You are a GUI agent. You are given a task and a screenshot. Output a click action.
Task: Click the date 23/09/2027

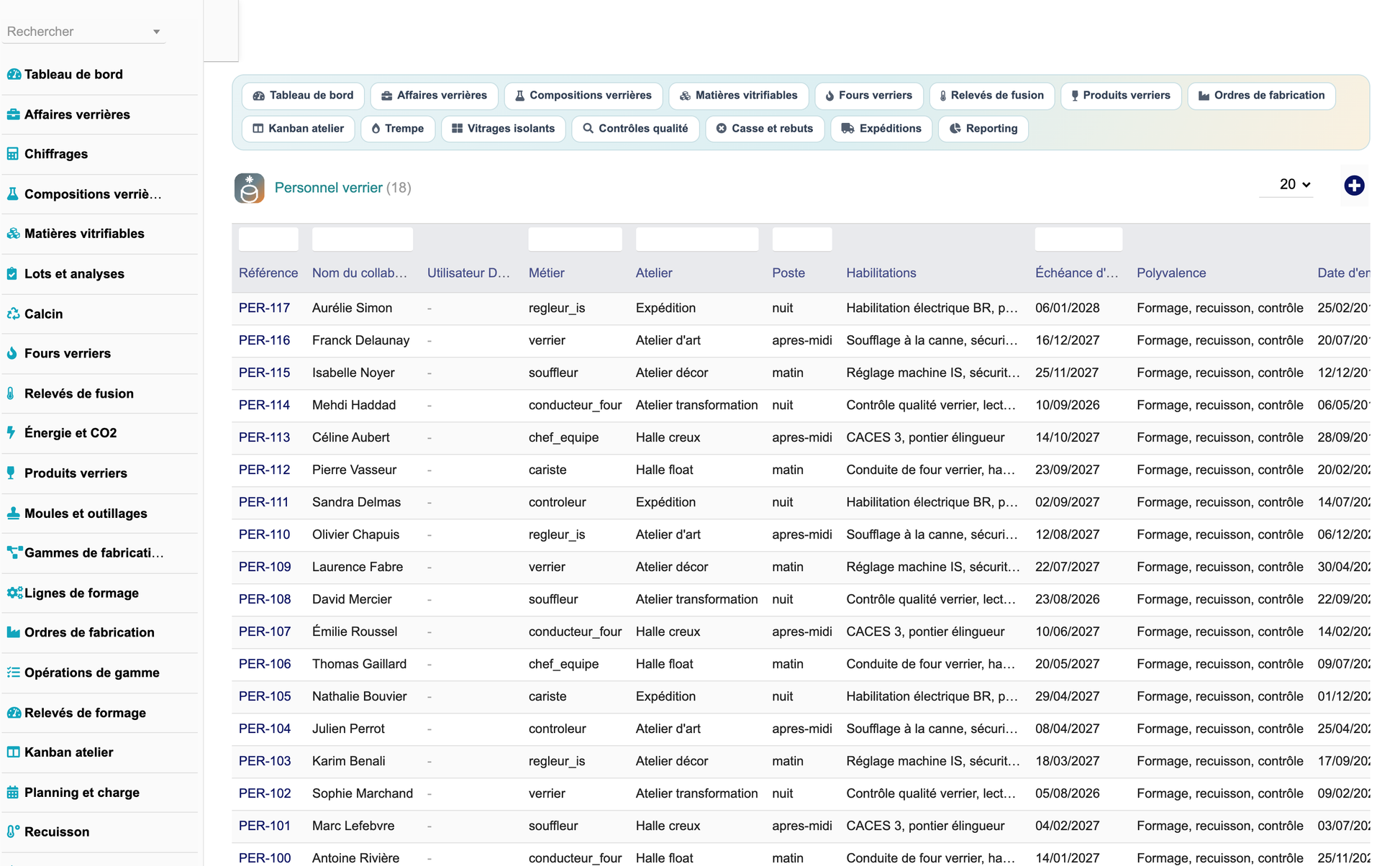point(1068,470)
